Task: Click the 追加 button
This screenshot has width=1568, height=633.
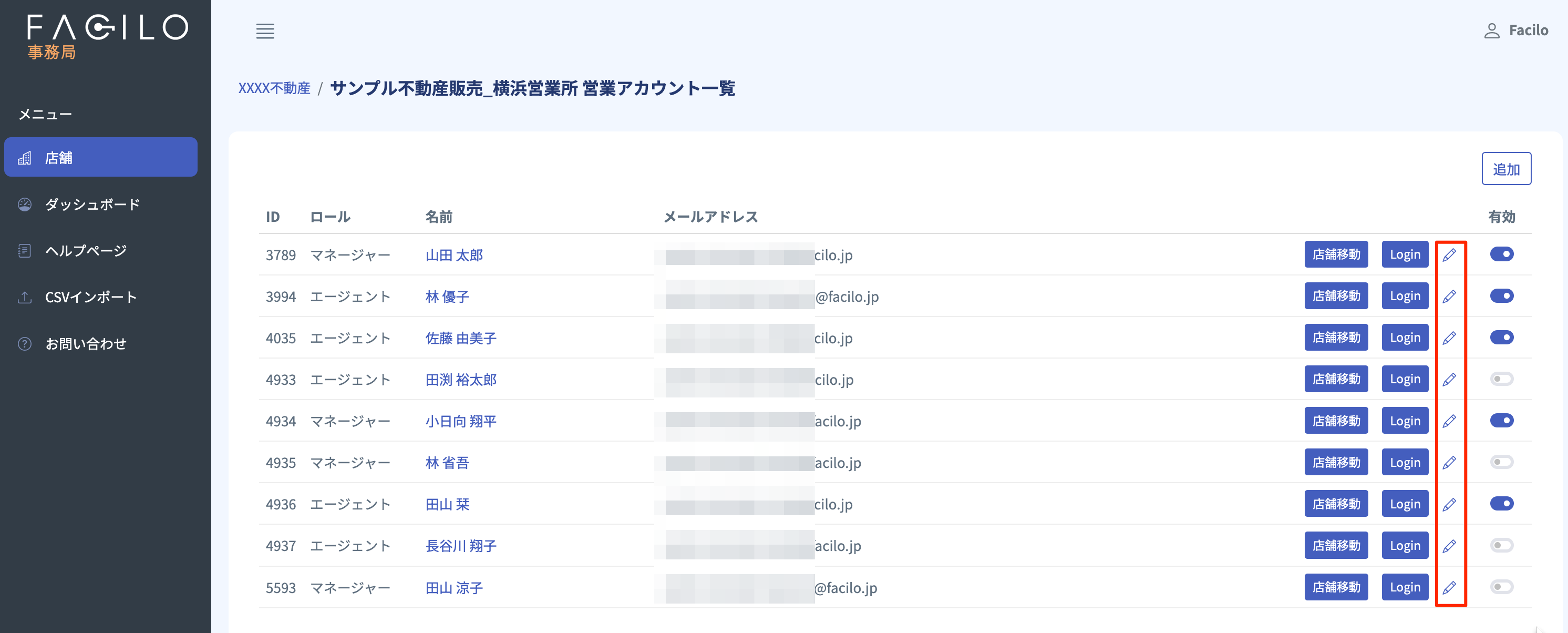Action: point(1506,169)
